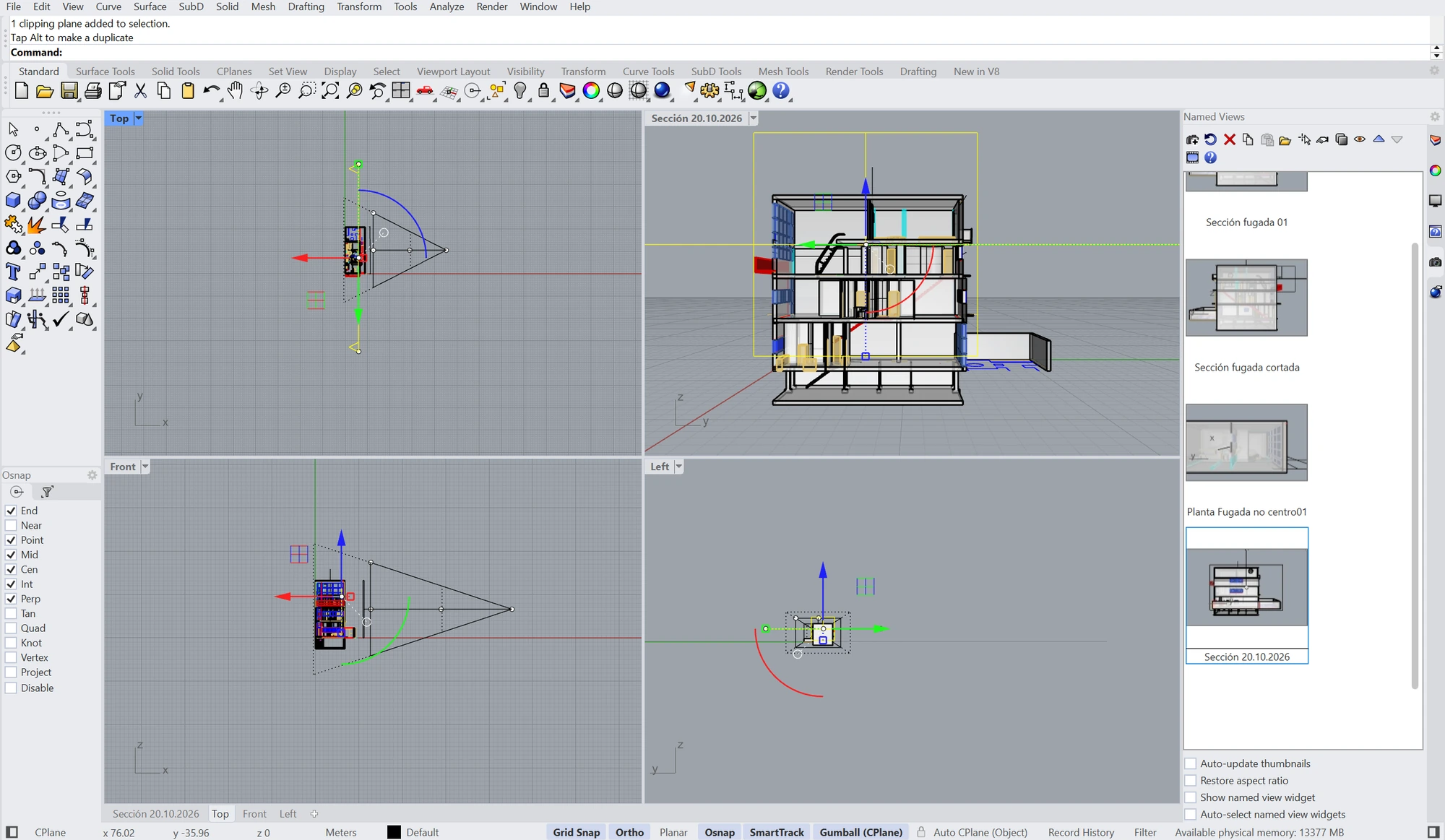Check Auto-update thumbnails option

(1191, 763)
